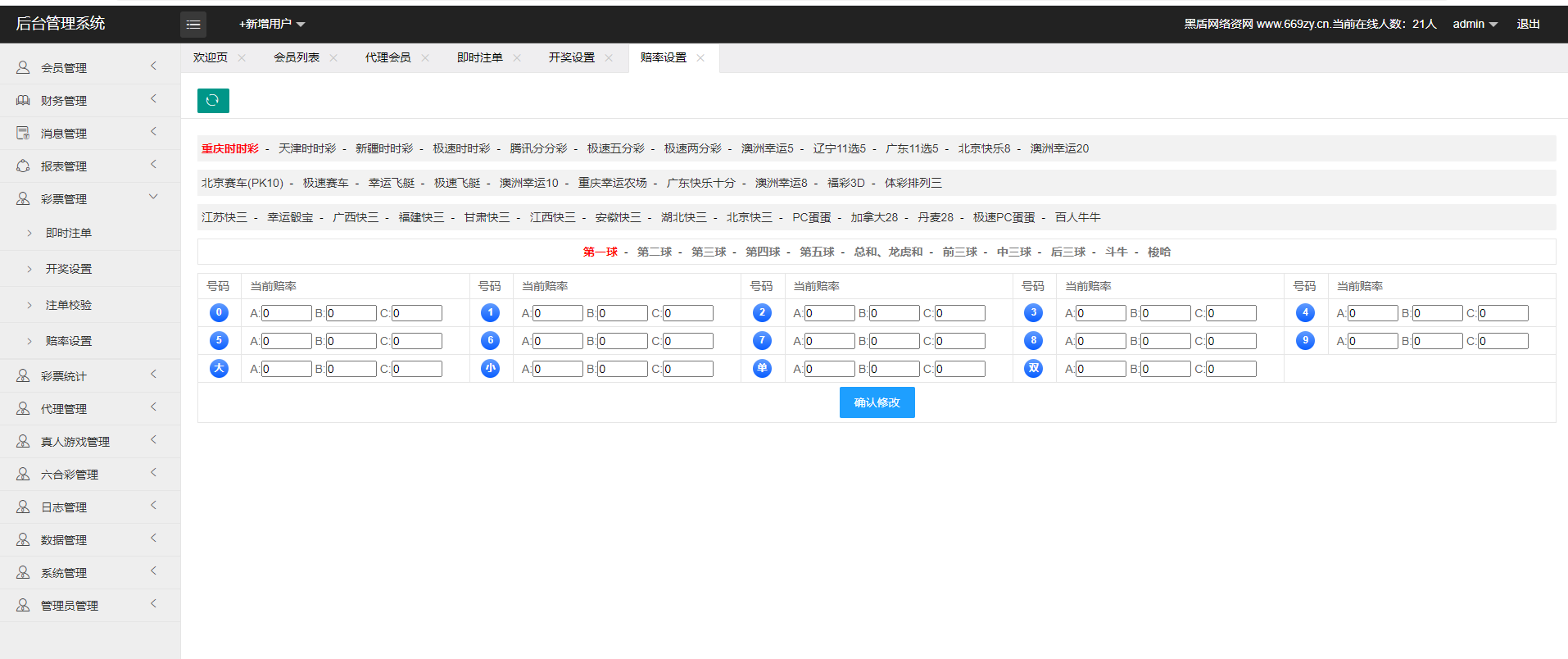The image size is (1568, 659).
Task: Select the 总和、龙虎和 play type
Action: click(888, 252)
